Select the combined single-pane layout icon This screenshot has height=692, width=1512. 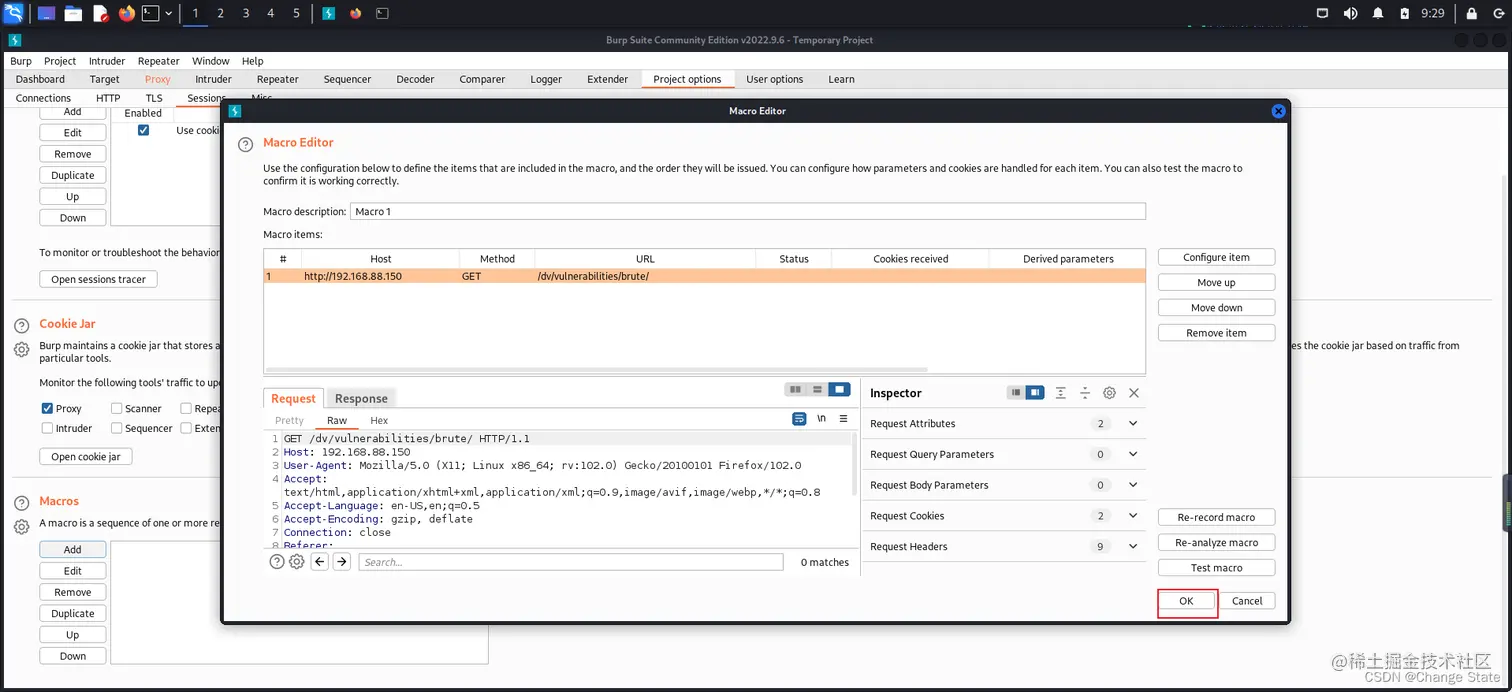[x=839, y=389]
